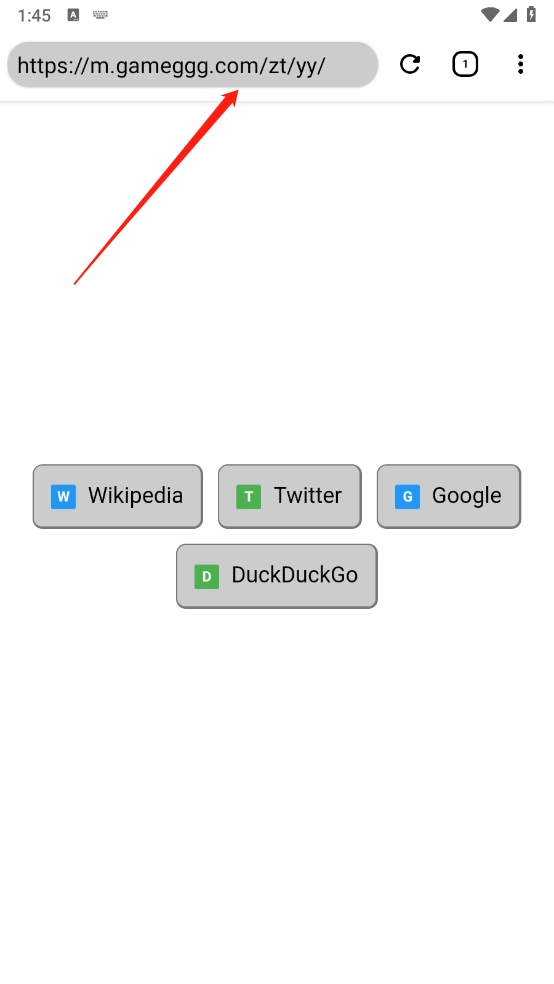Open the three-dot overflow menu
The width and height of the screenshot is (554, 984).
(x=520, y=64)
